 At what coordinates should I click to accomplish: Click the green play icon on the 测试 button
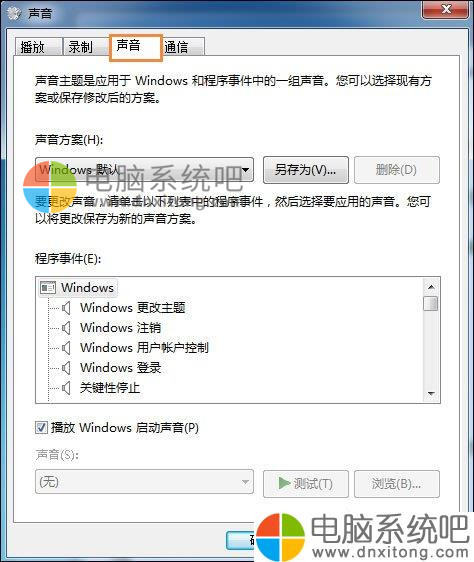pos(284,483)
